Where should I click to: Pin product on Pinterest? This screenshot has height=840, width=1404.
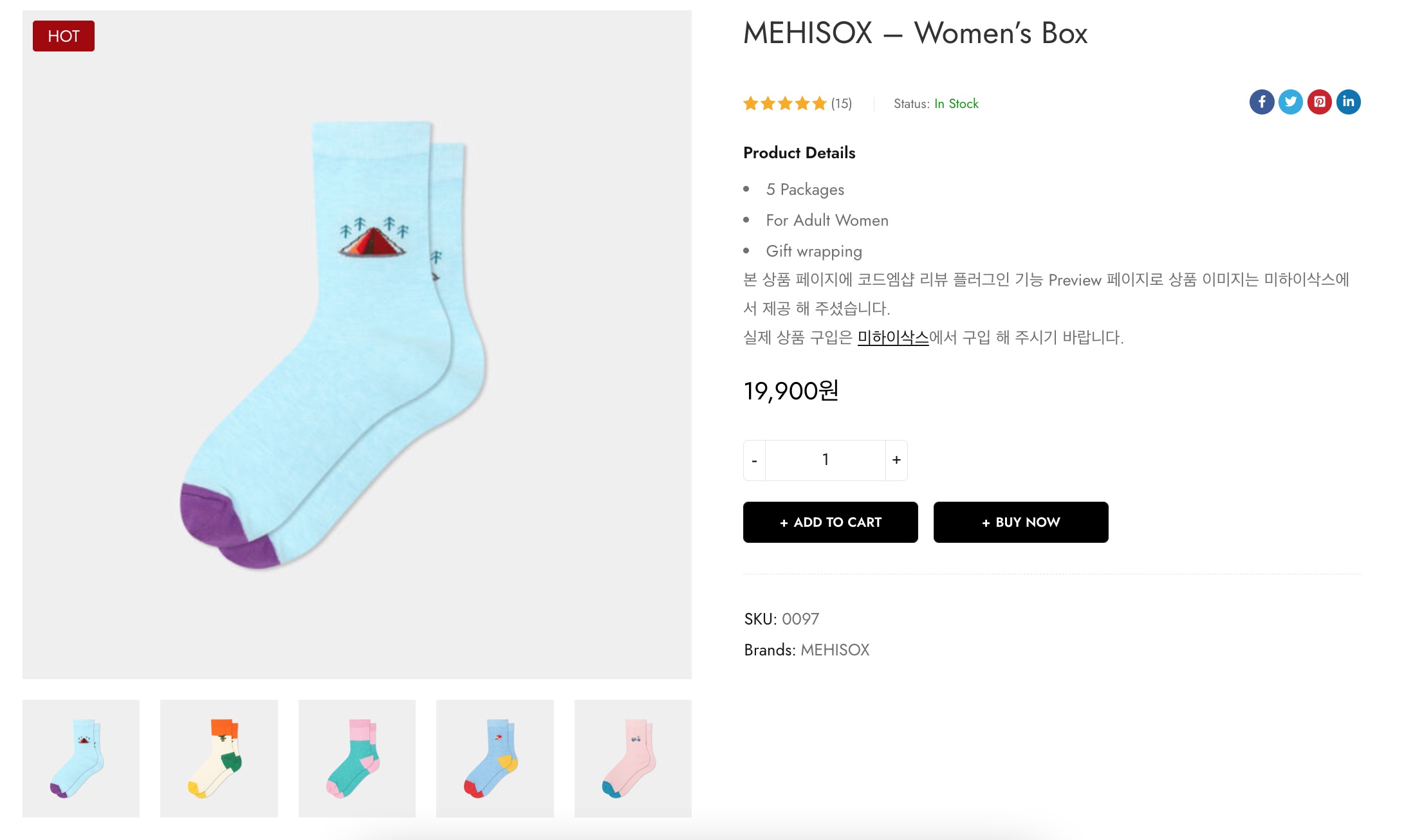(x=1319, y=102)
